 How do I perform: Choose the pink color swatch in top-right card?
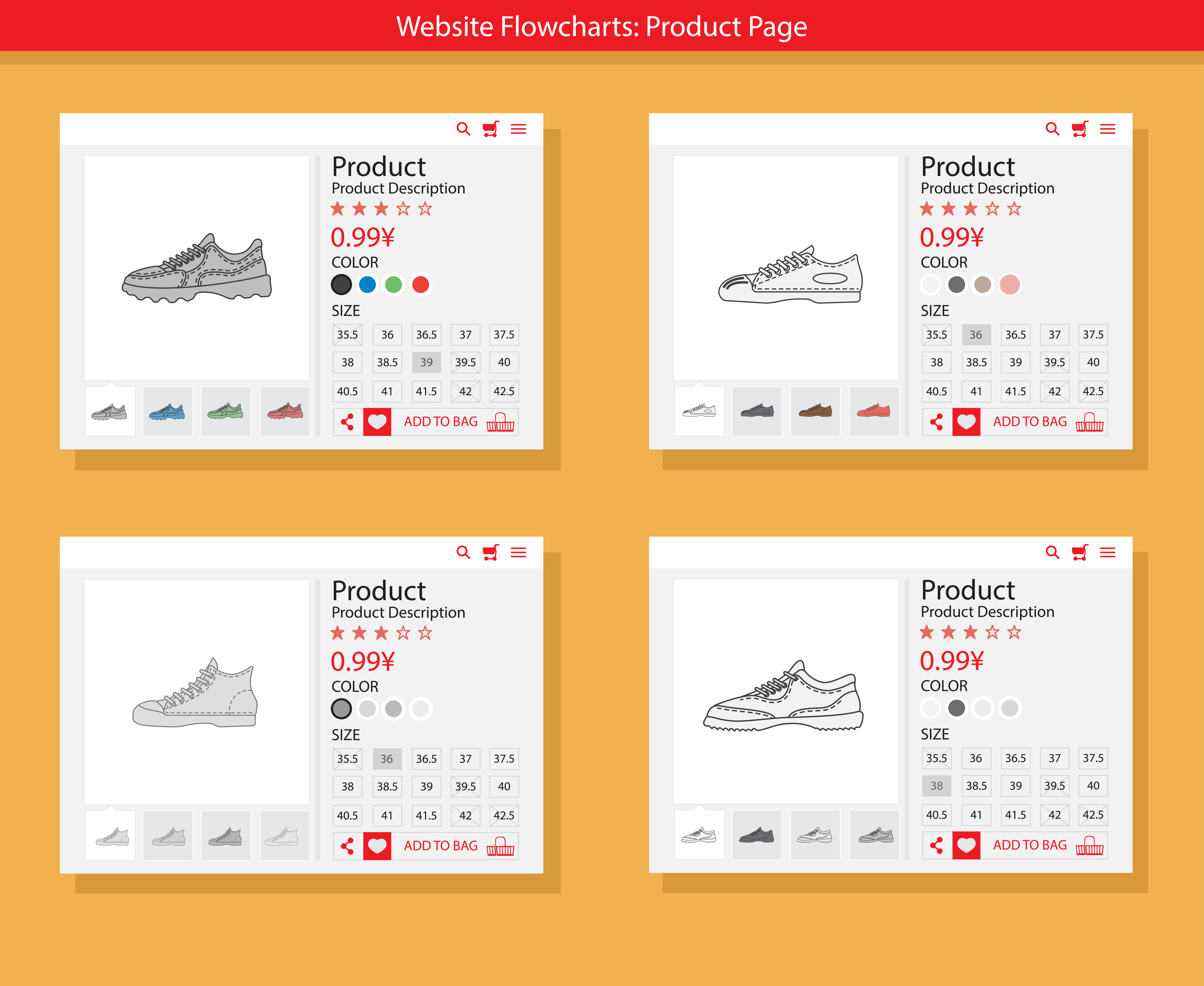(1010, 285)
